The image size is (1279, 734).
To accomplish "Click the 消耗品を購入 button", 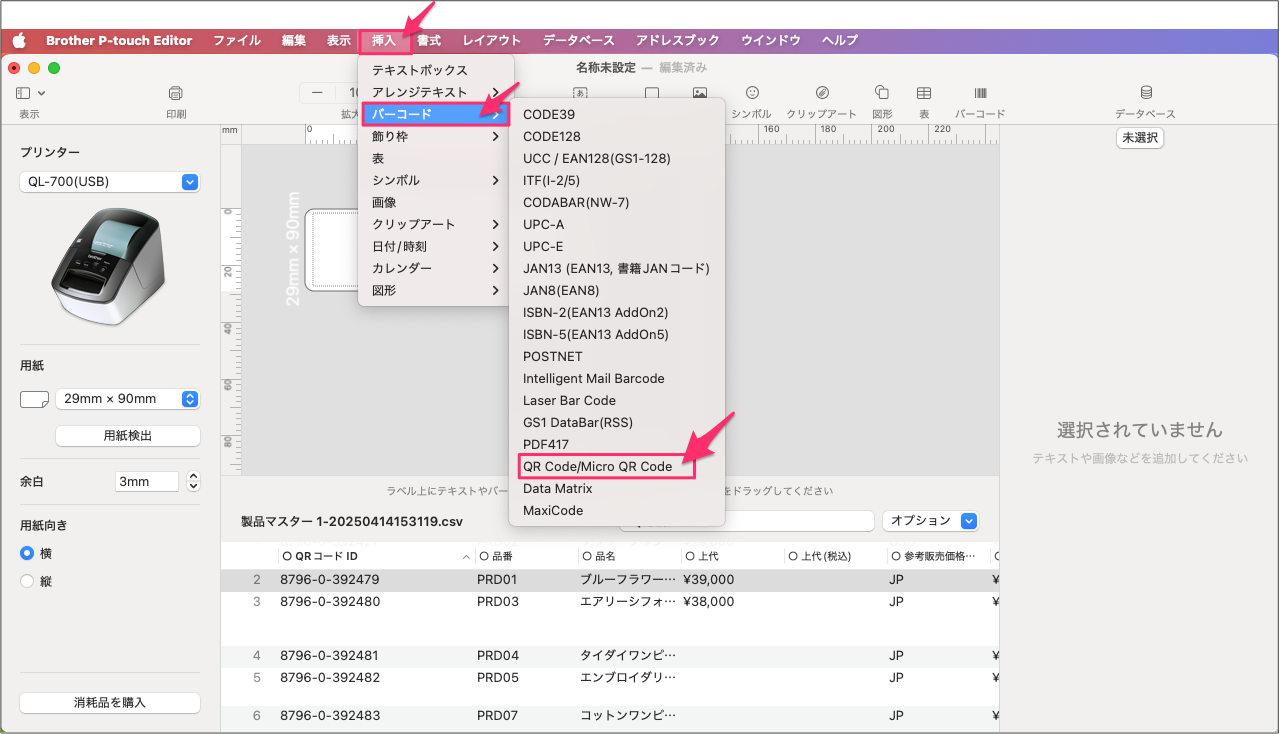I will (110, 703).
